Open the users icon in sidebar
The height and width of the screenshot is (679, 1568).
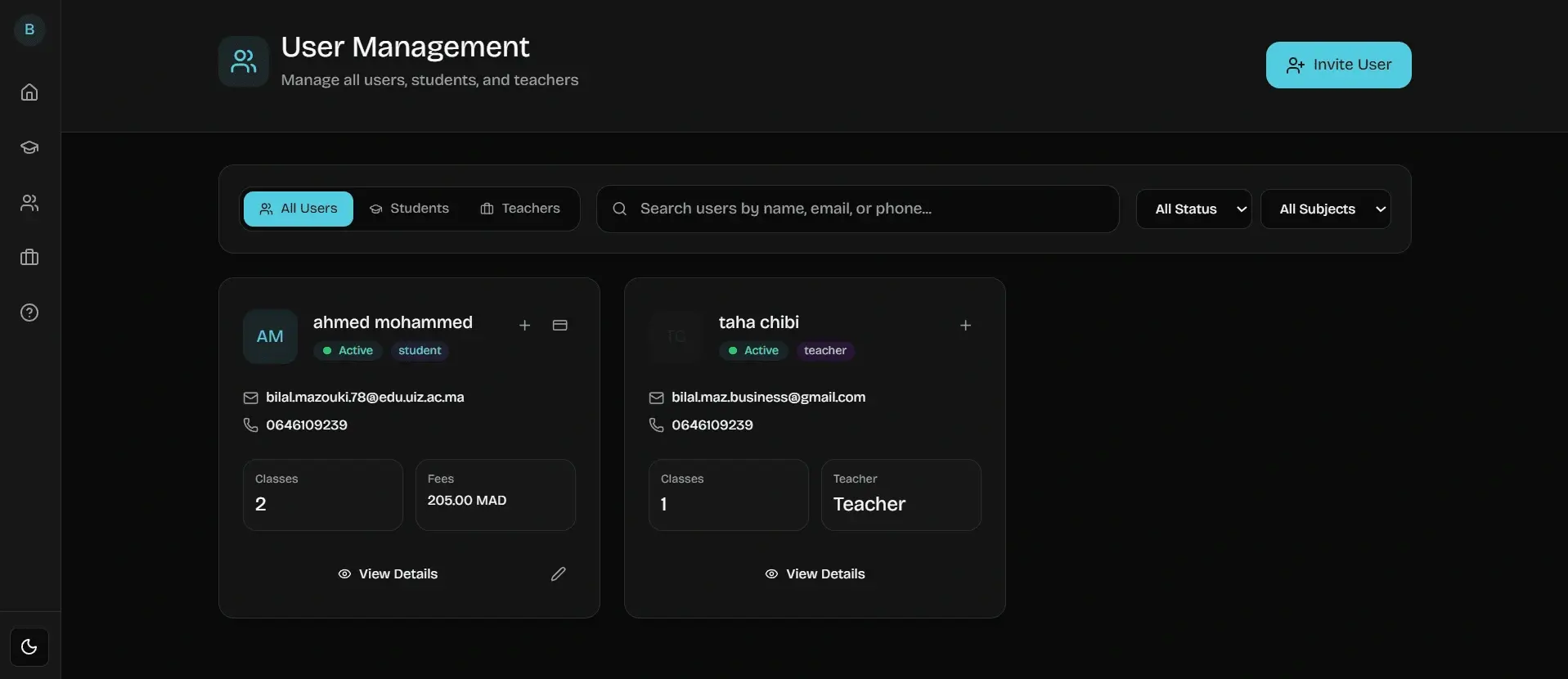pyautogui.click(x=29, y=203)
